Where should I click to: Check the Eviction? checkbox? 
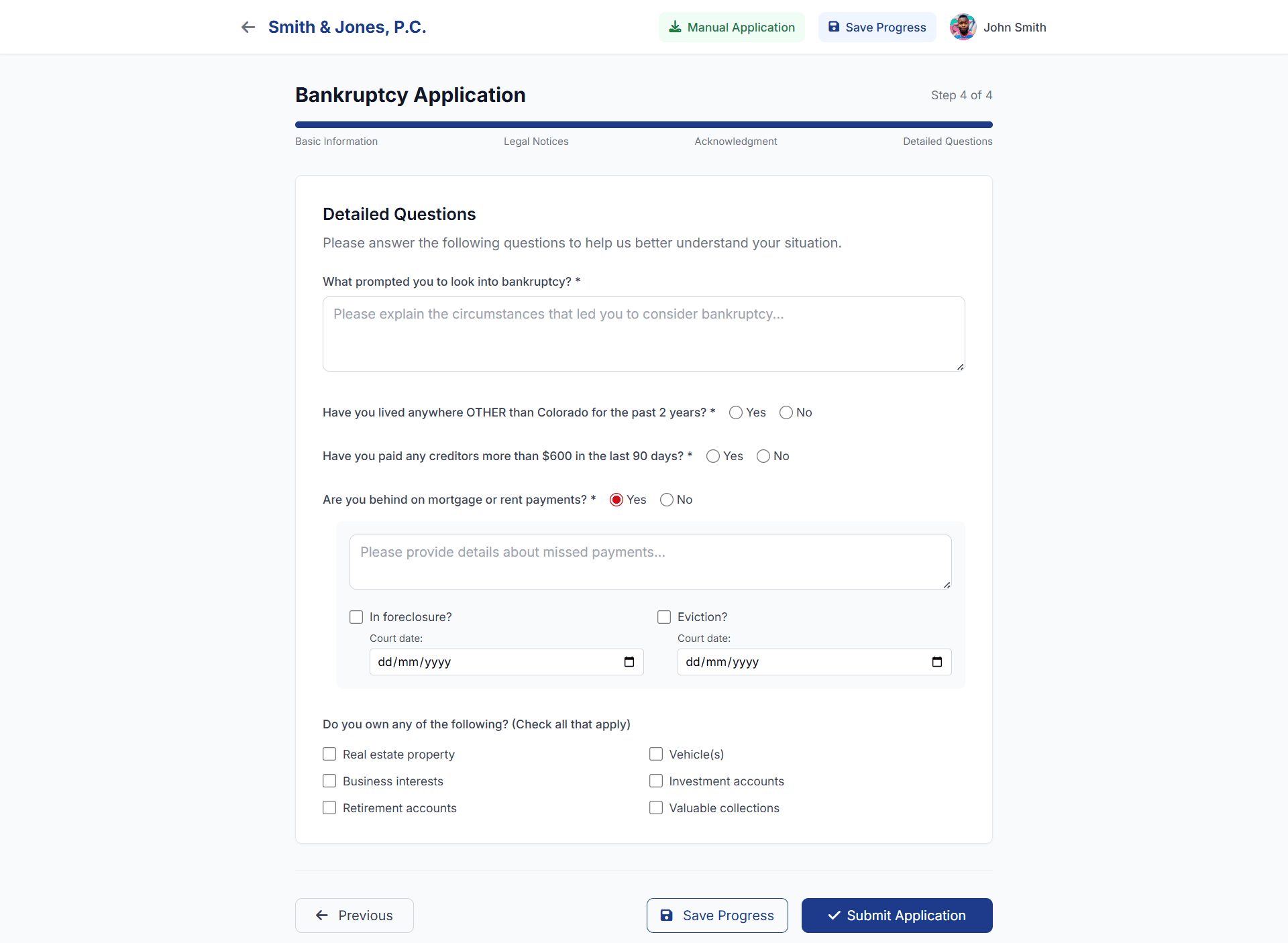pos(664,617)
